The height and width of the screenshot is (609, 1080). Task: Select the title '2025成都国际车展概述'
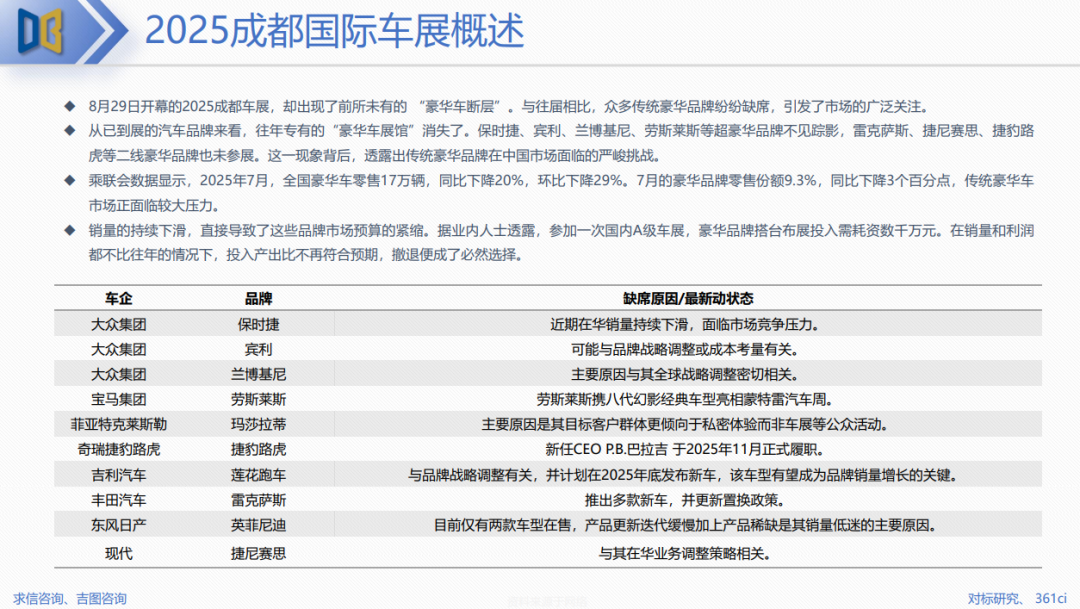click(334, 31)
